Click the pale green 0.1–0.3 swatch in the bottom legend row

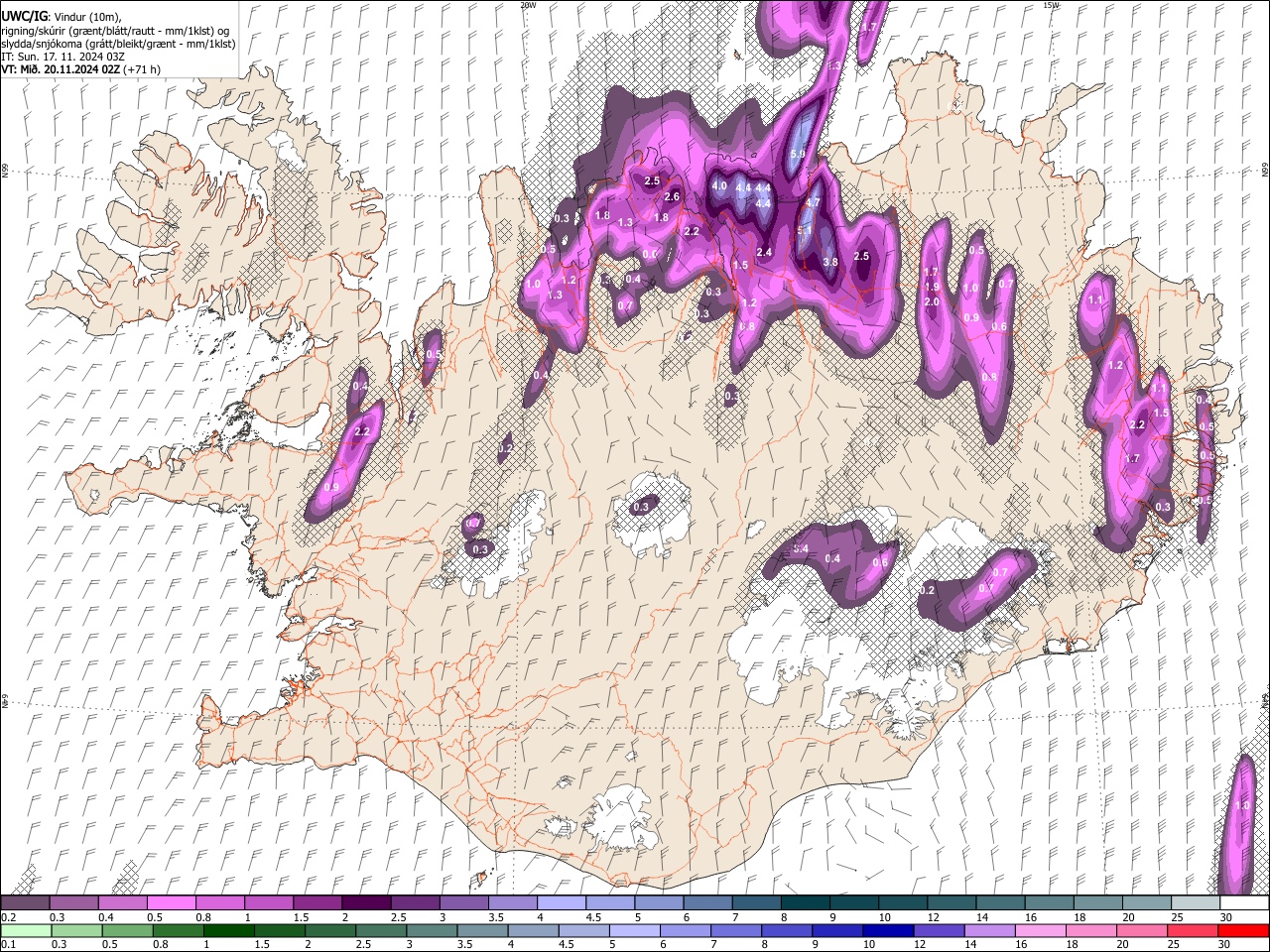pyautogui.click(x=26, y=930)
